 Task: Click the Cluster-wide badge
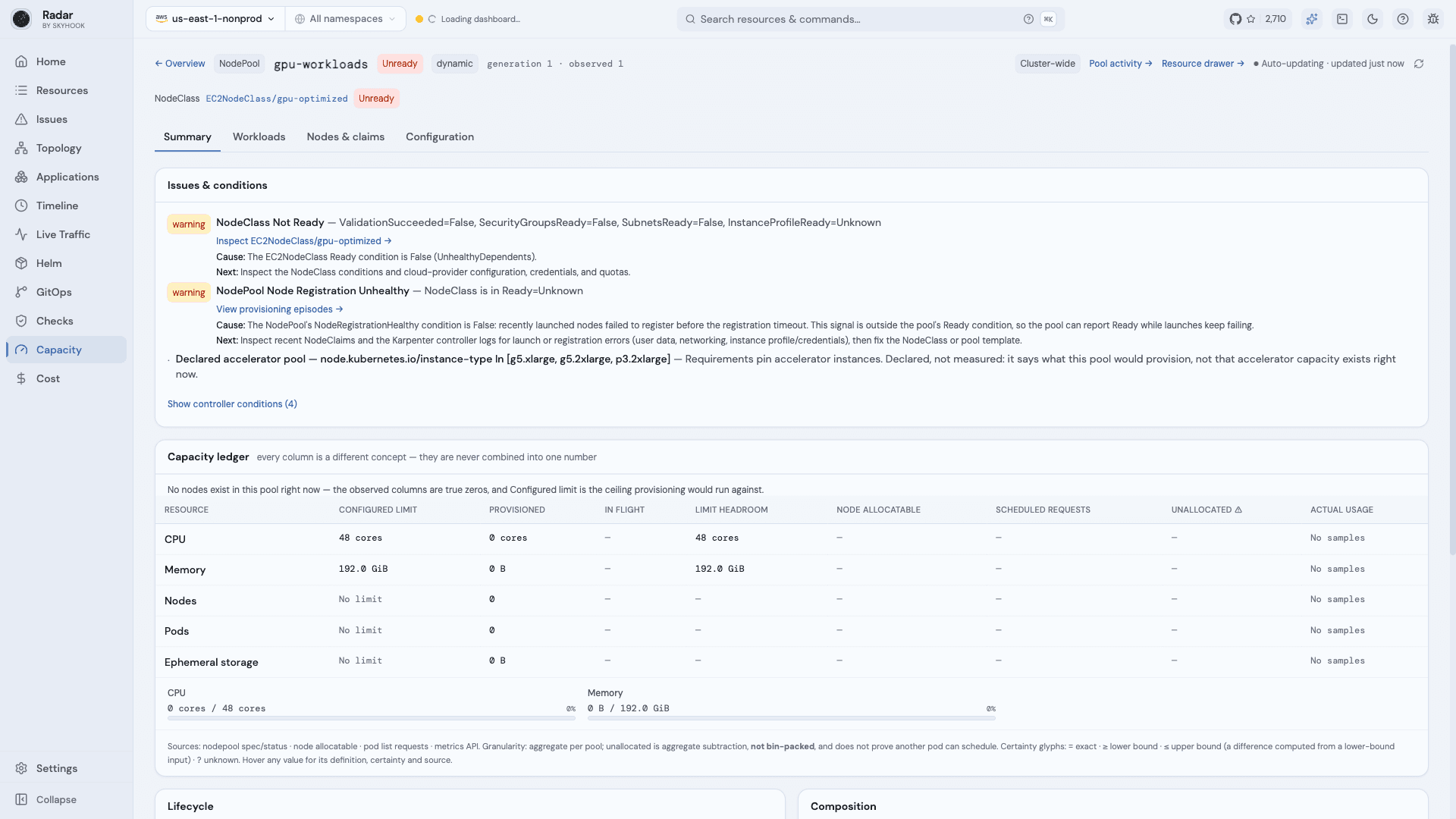click(1047, 64)
